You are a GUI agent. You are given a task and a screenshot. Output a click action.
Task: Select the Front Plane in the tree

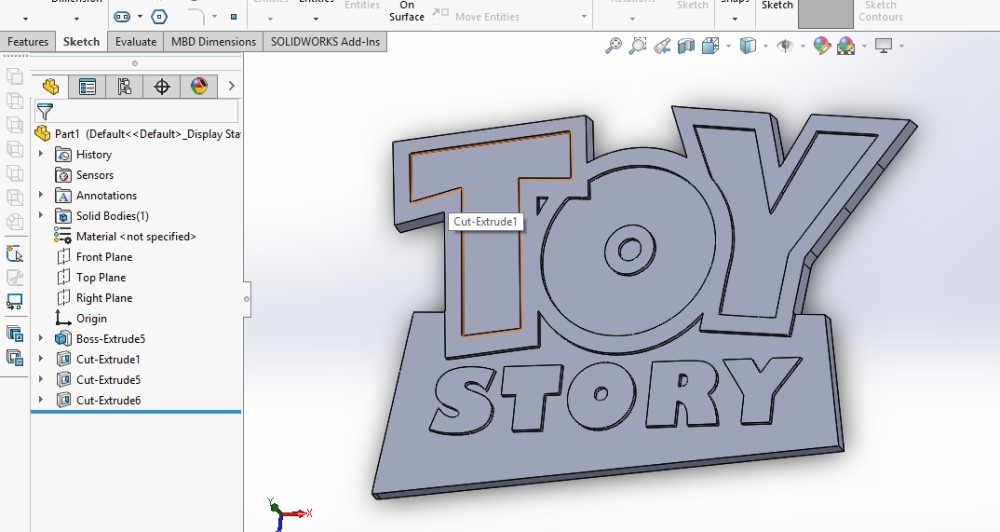[x=104, y=257]
